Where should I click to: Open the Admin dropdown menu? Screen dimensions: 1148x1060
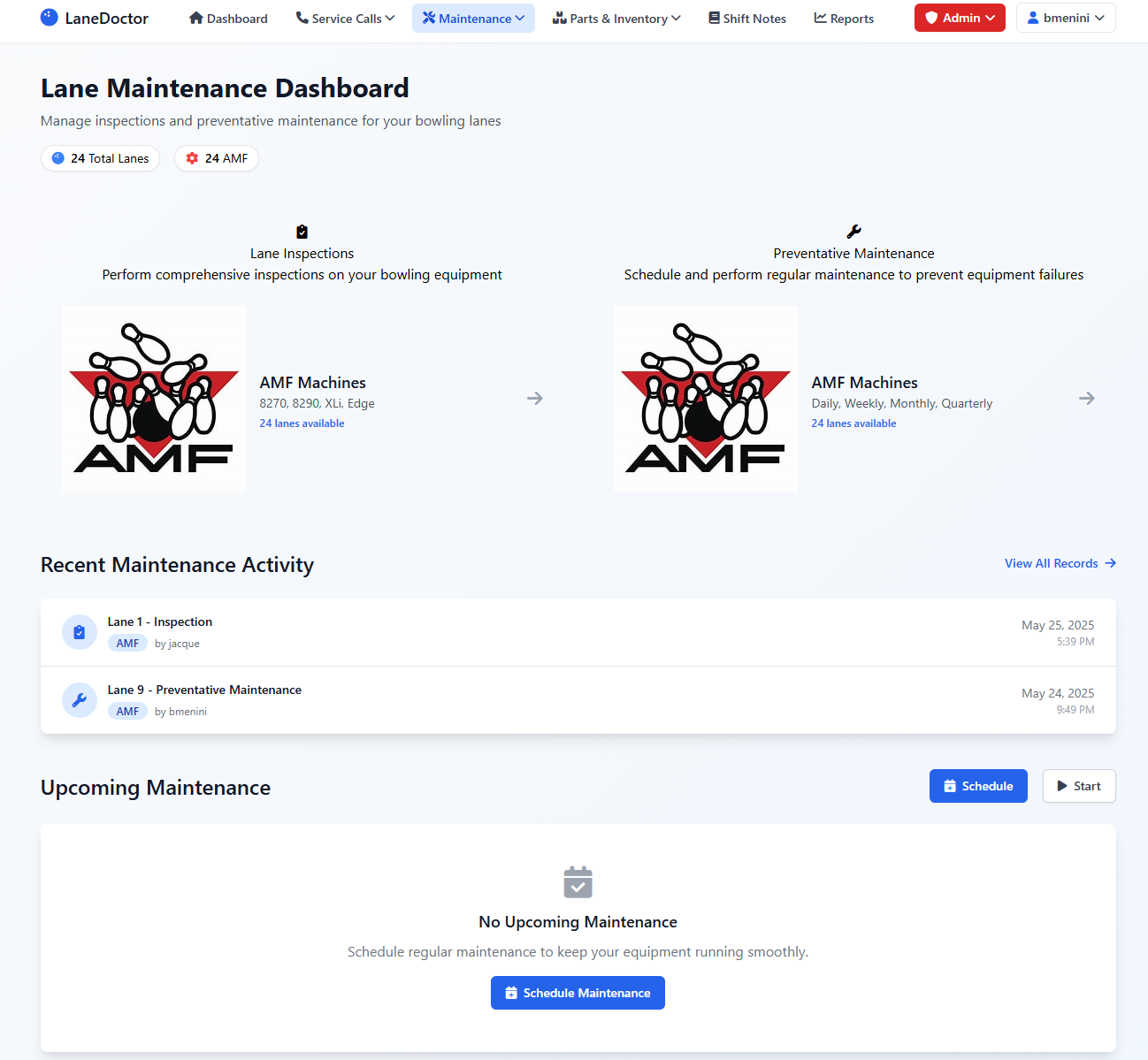coord(960,18)
